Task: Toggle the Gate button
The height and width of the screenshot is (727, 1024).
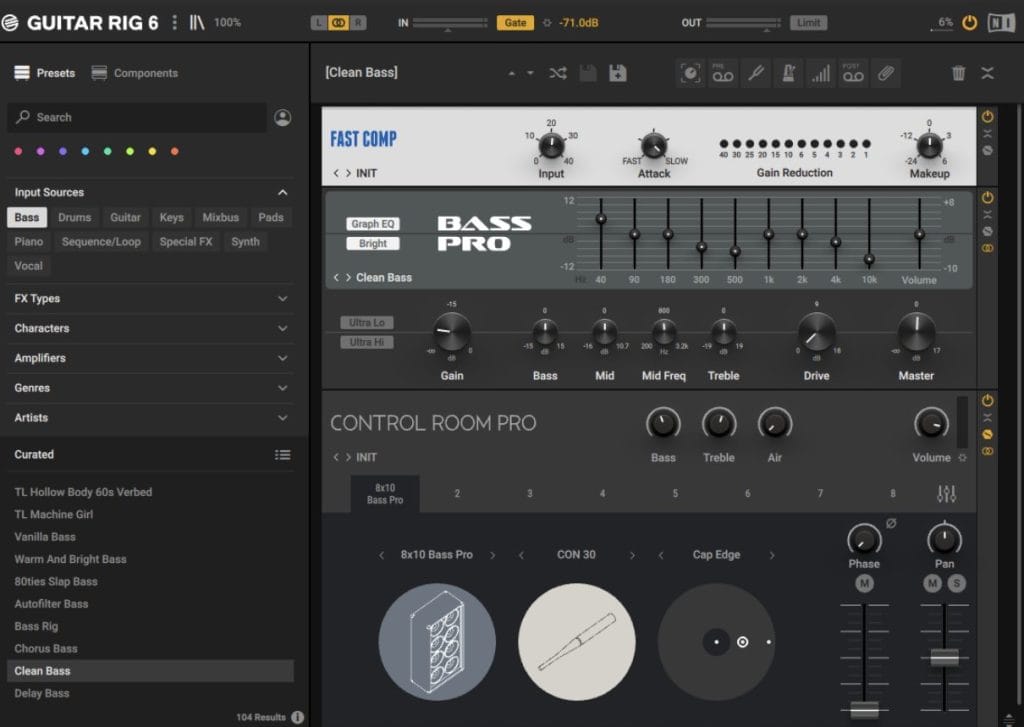Action: pos(515,23)
